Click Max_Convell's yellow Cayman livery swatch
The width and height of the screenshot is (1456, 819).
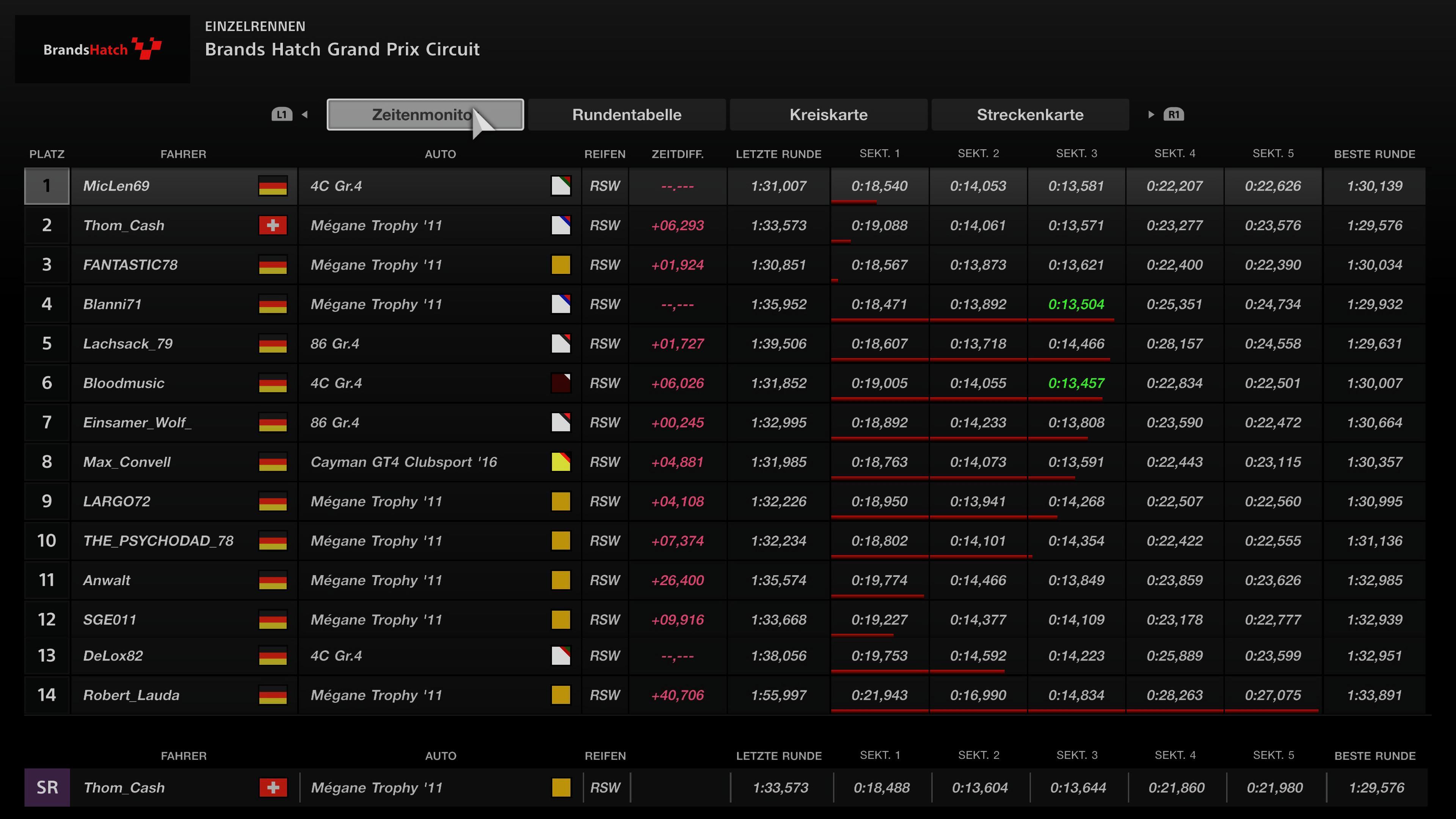(x=561, y=462)
